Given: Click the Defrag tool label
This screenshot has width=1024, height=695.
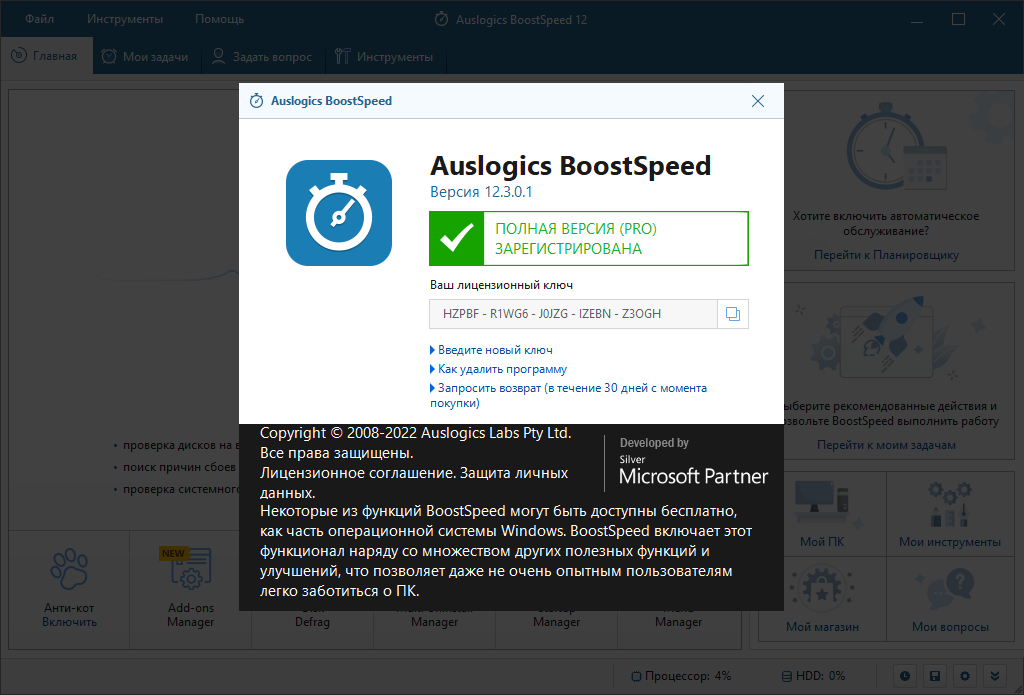Looking at the screenshot, I should point(312,622).
